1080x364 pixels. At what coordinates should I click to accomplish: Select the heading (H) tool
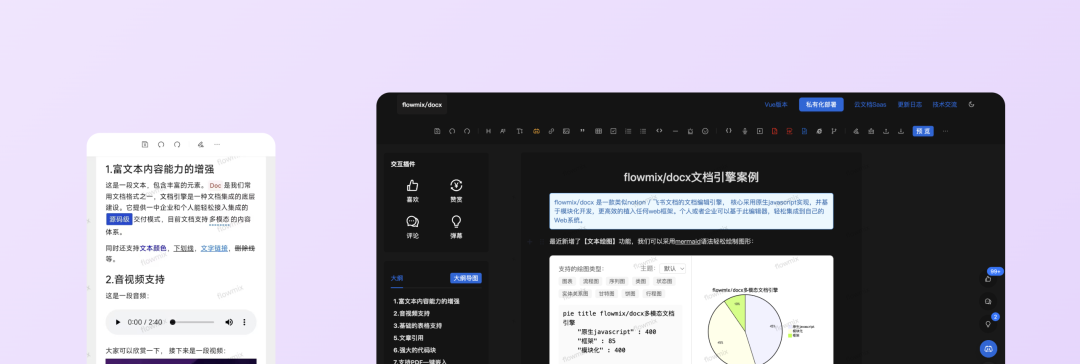488,131
